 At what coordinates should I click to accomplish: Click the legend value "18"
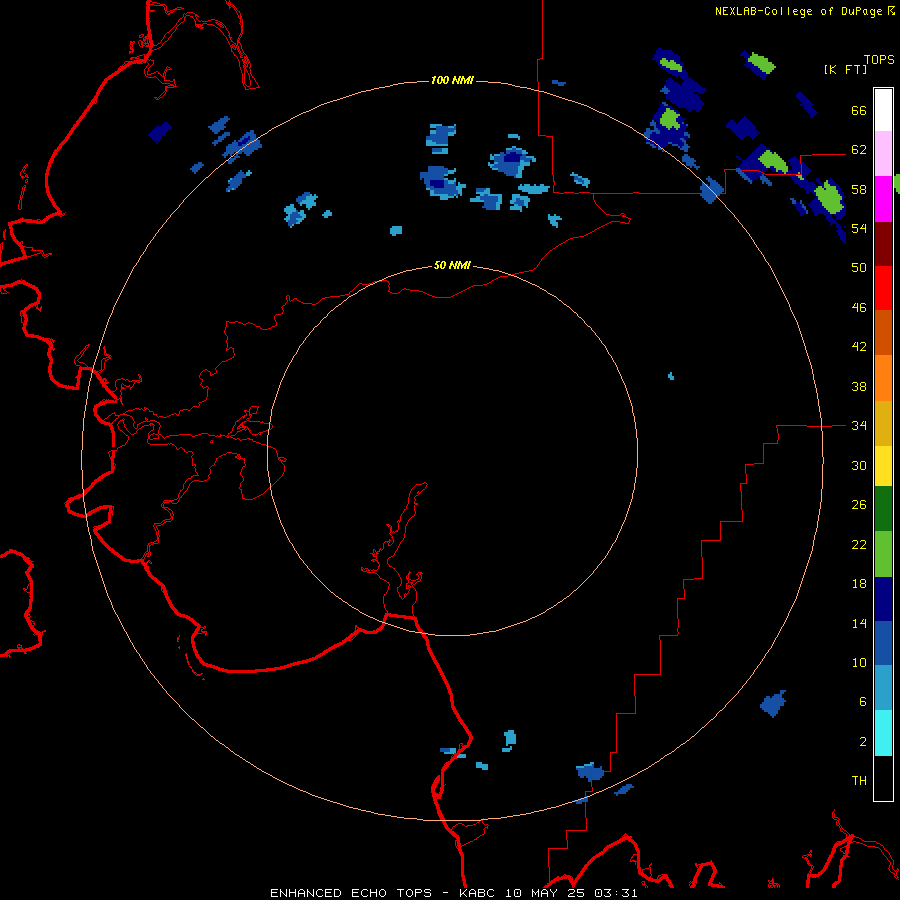click(859, 584)
